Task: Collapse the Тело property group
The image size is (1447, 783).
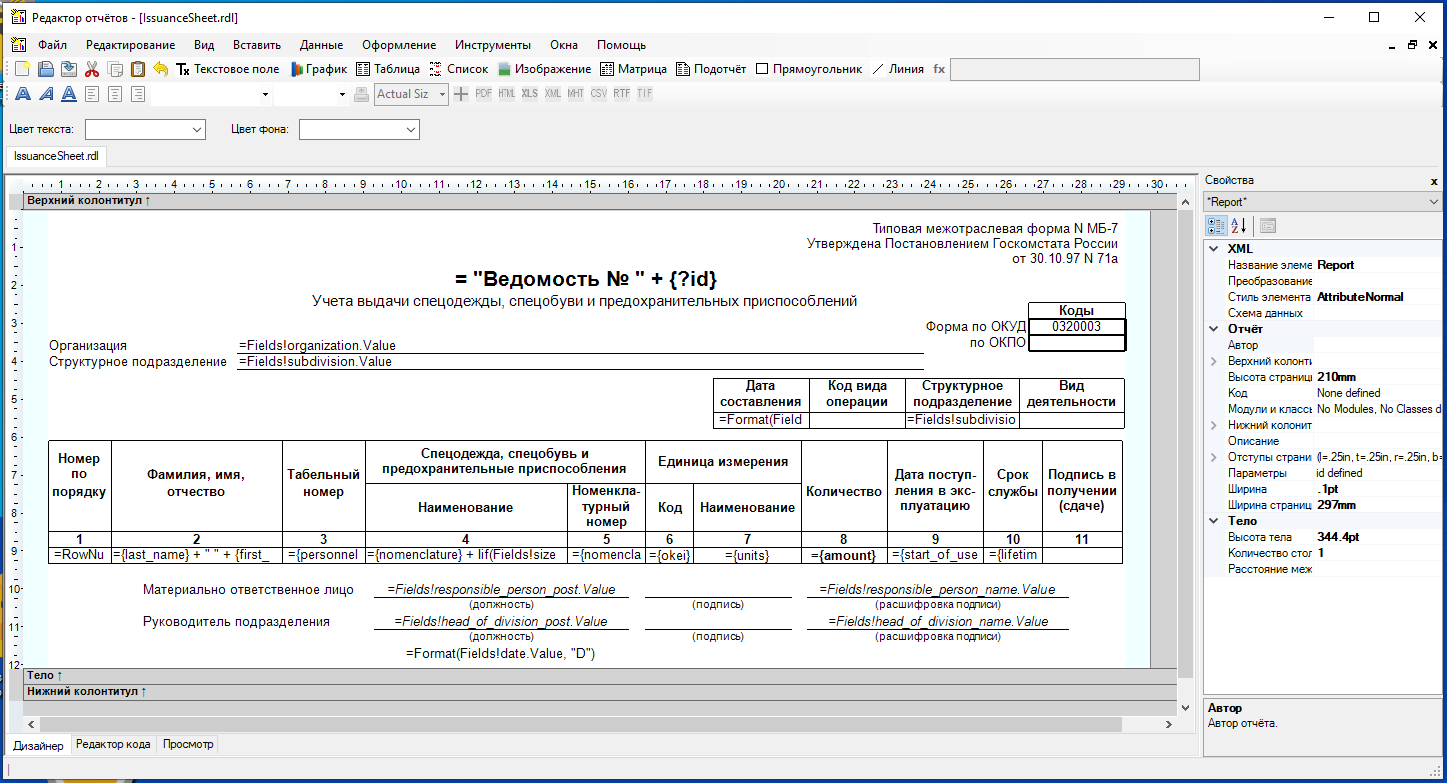Action: tap(1214, 521)
